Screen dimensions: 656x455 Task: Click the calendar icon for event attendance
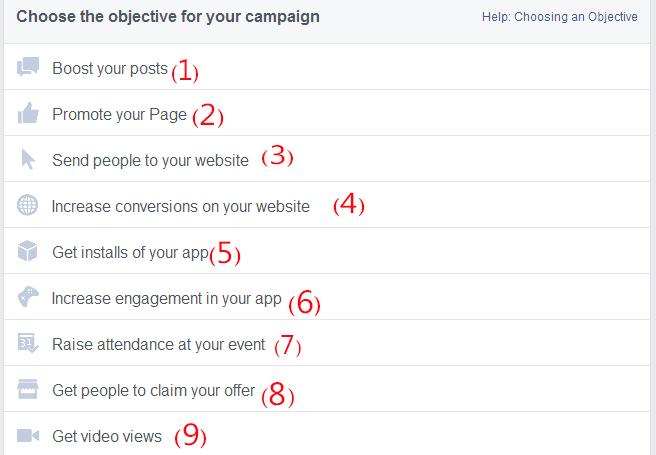click(28, 343)
